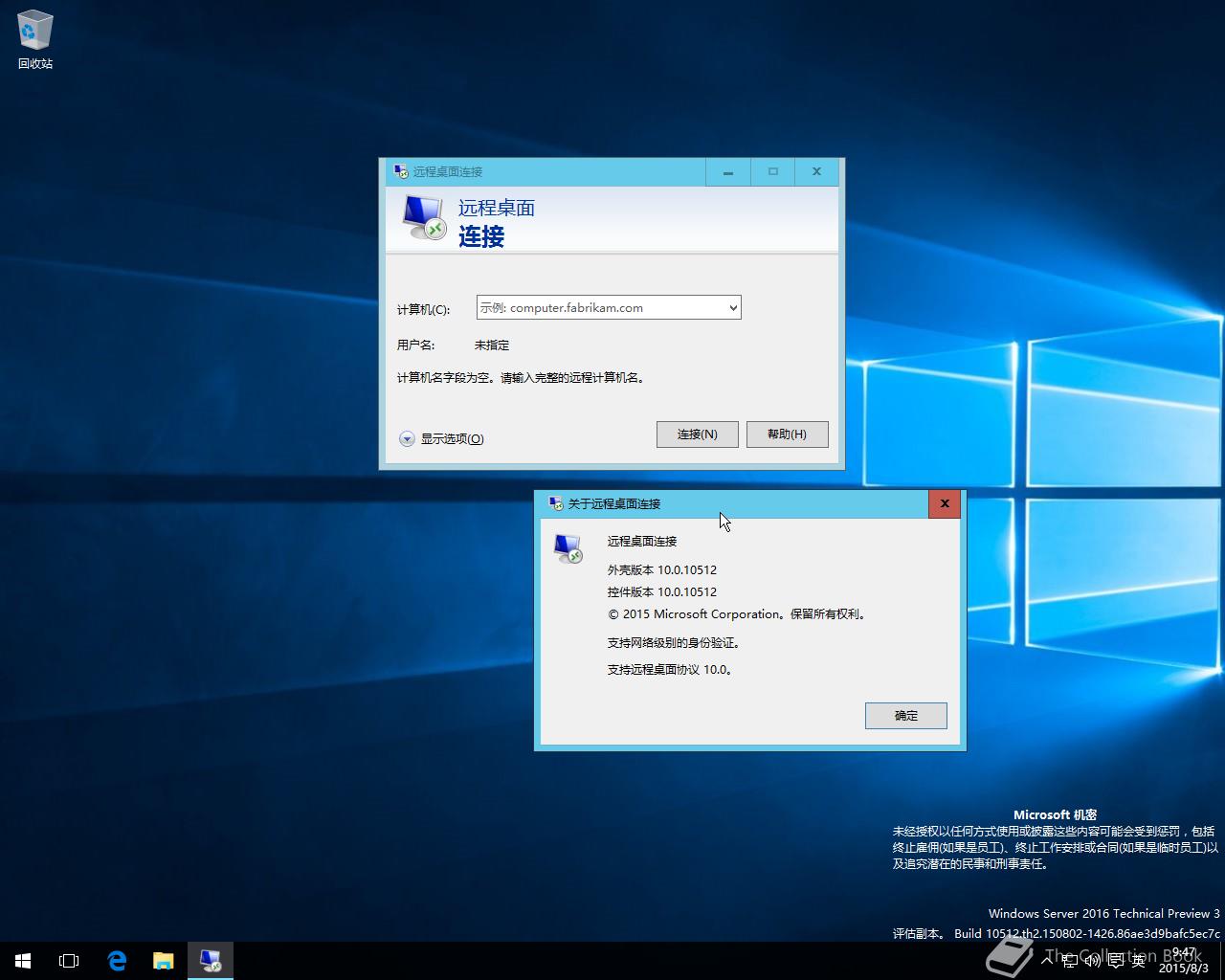
Task: Open the Recycle Bin (回收站) desktop icon
Action: pyautogui.click(x=34, y=40)
